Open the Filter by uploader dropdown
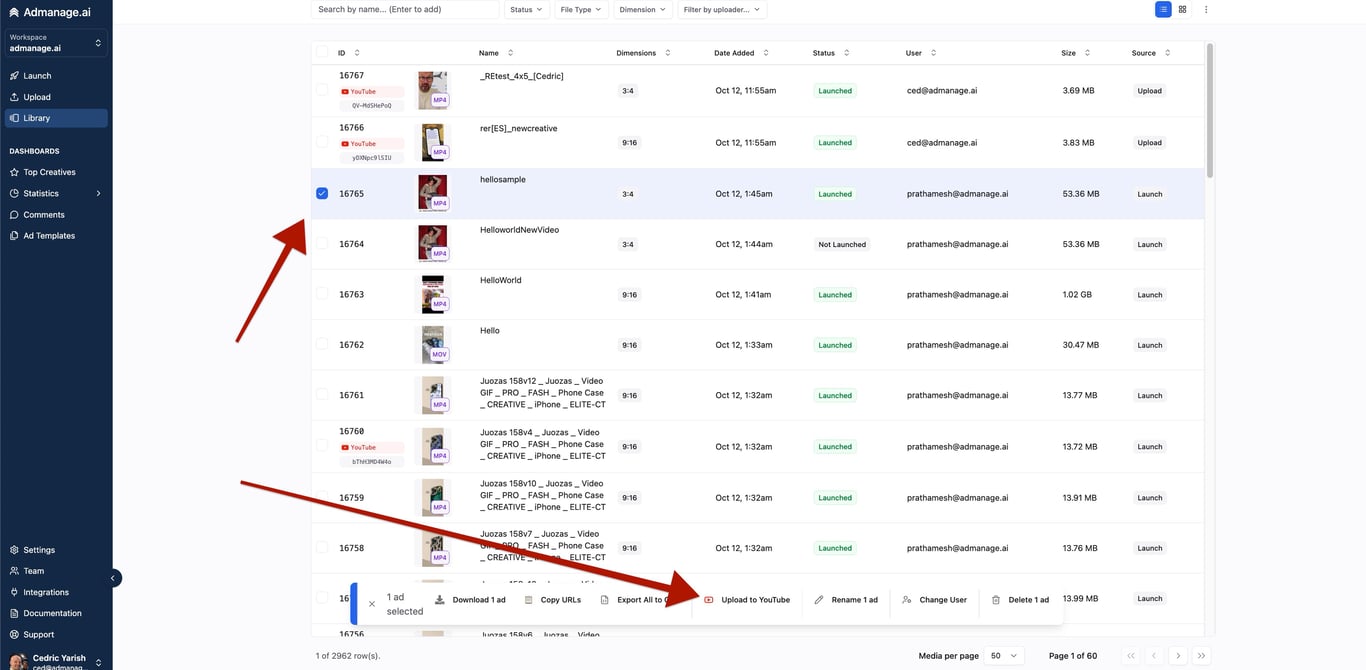The width and height of the screenshot is (1366, 670). [x=722, y=9]
